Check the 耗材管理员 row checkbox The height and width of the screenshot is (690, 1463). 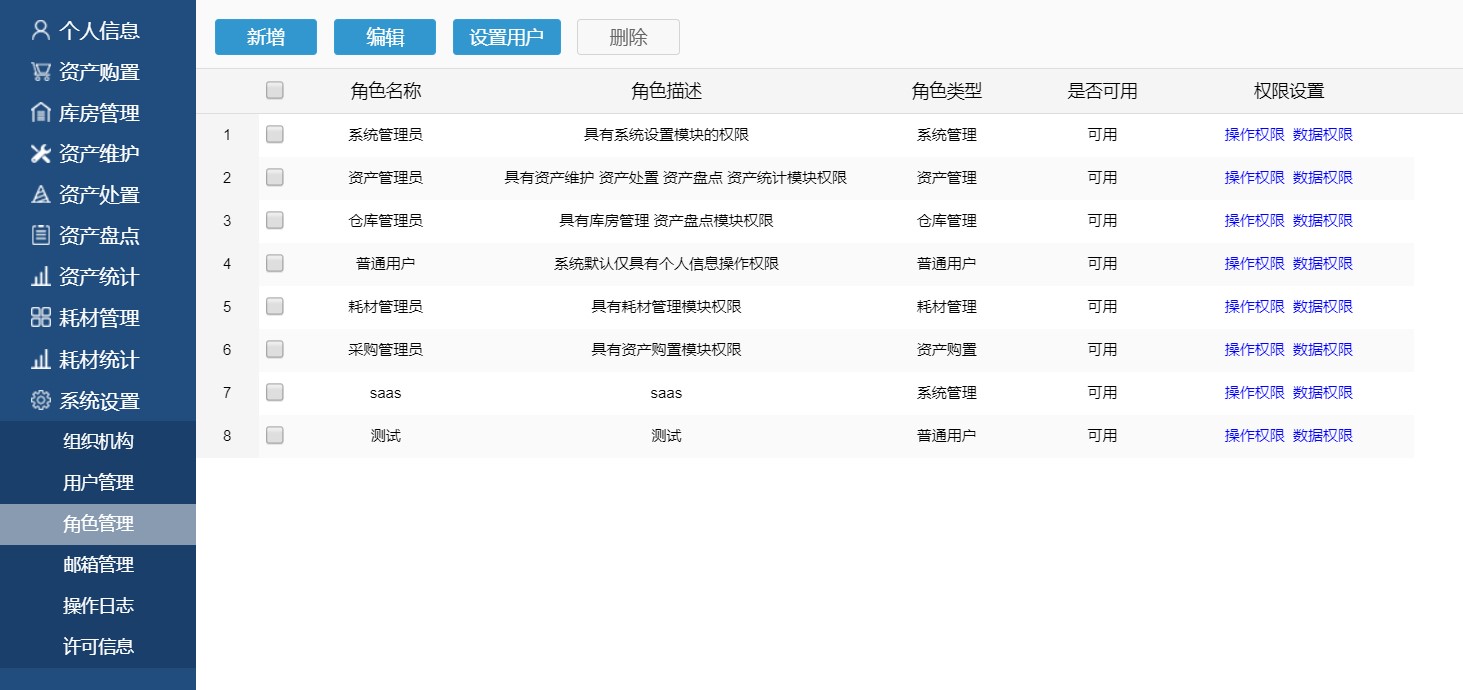coord(275,306)
